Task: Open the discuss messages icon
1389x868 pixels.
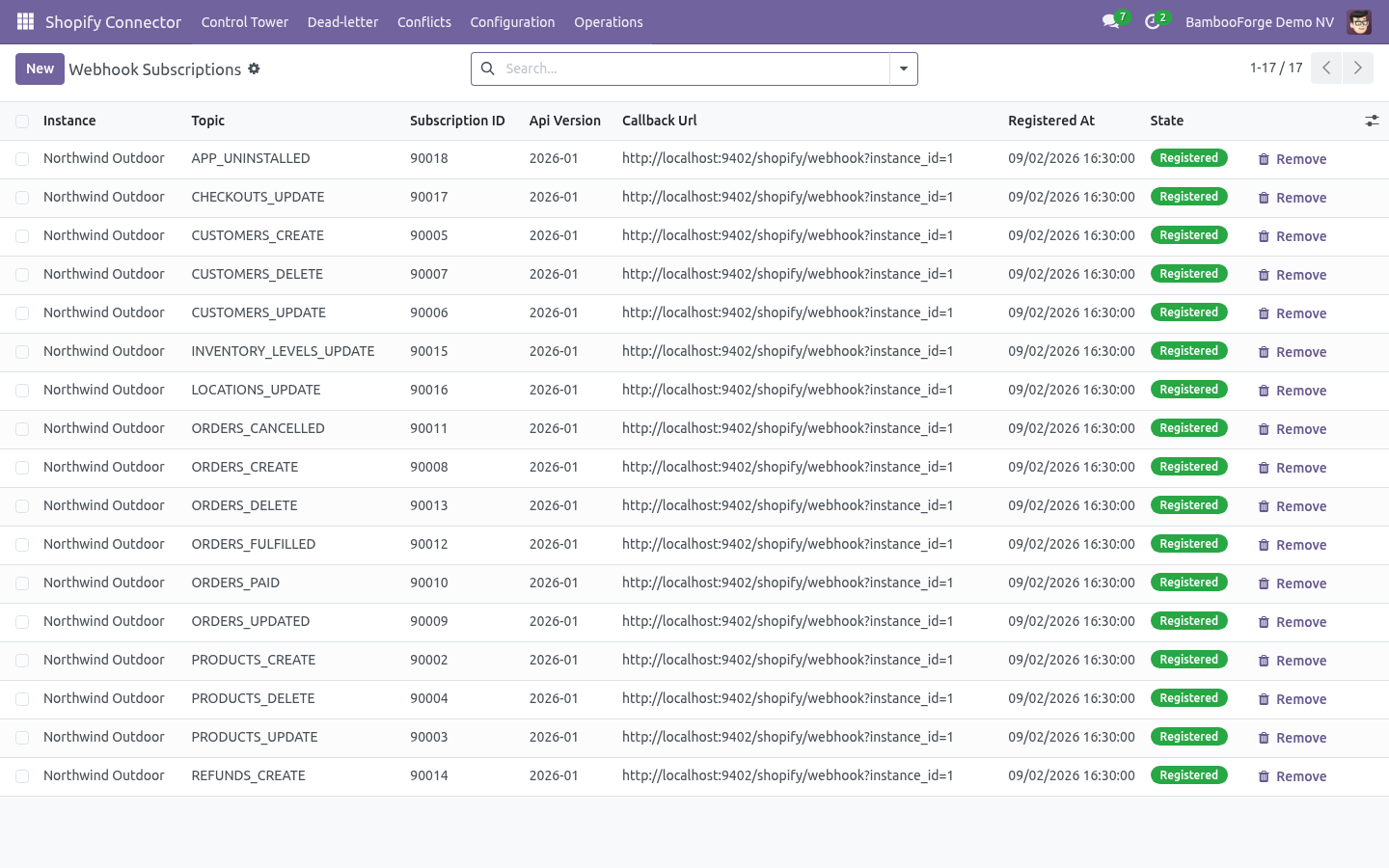Action: point(1111,21)
